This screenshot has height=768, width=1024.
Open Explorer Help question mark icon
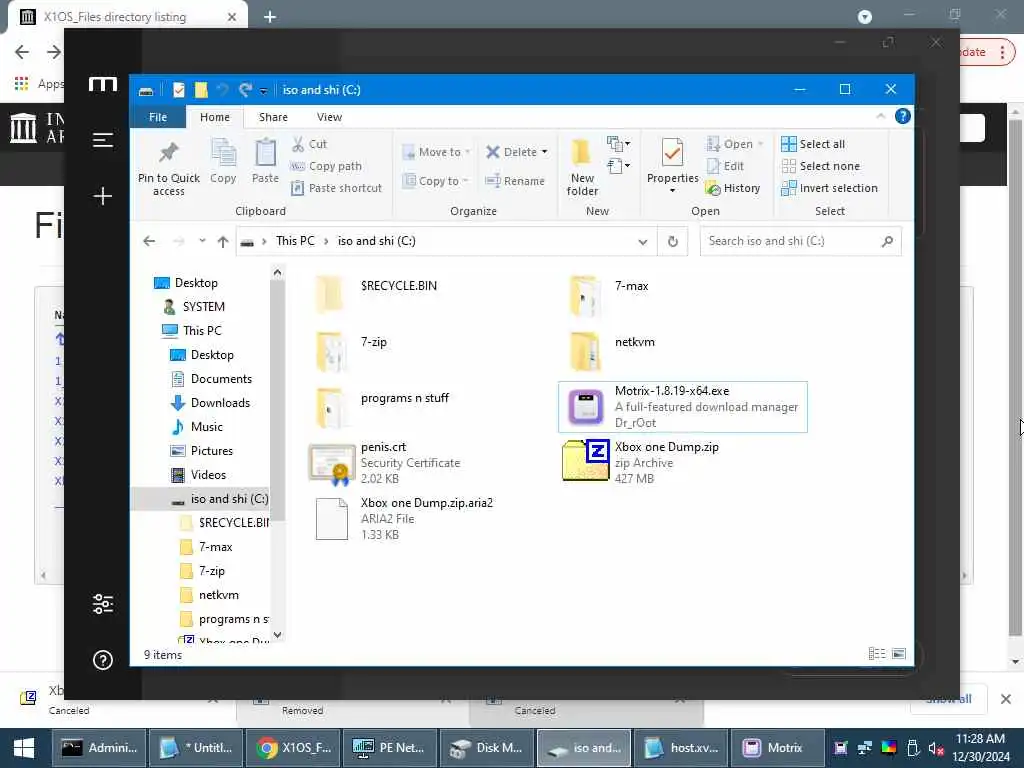[903, 116]
